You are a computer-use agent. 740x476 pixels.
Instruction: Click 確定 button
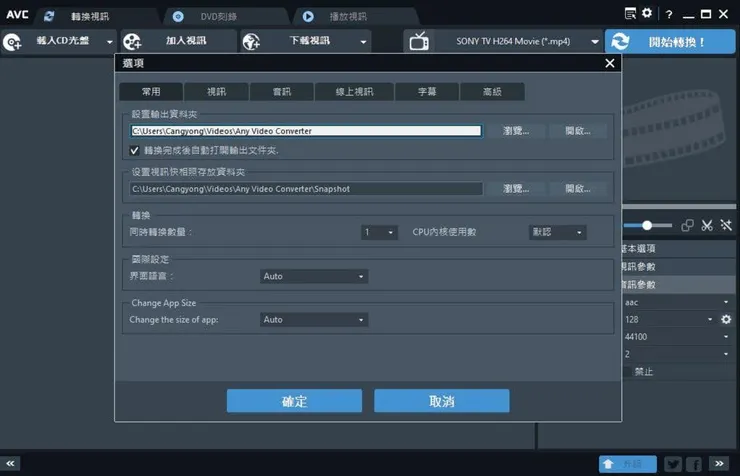(294, 401)
